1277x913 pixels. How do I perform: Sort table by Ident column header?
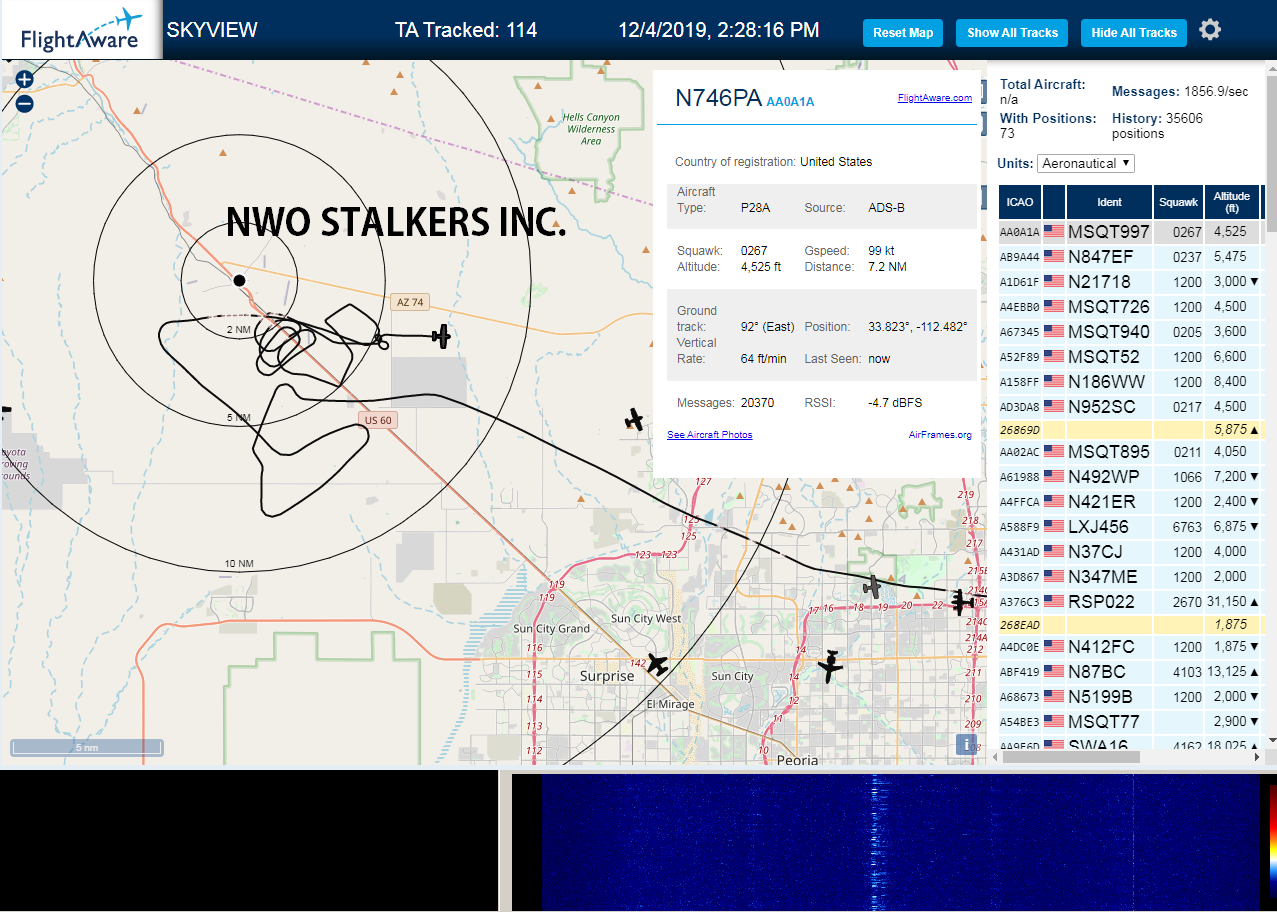(x=1110, y=202)
